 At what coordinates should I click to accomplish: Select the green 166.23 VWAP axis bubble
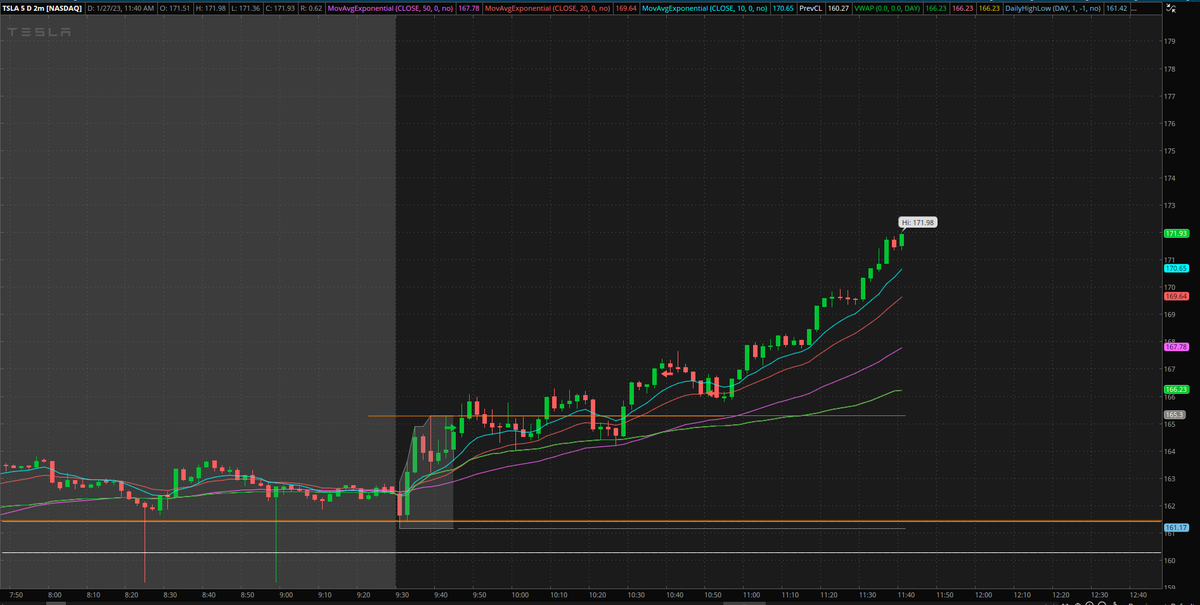1175,389
